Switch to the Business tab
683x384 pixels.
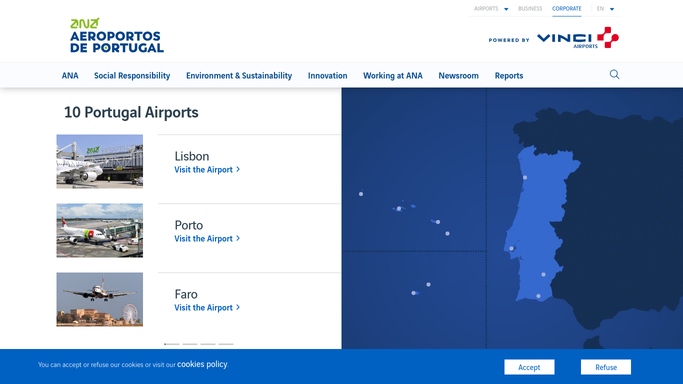530,9
